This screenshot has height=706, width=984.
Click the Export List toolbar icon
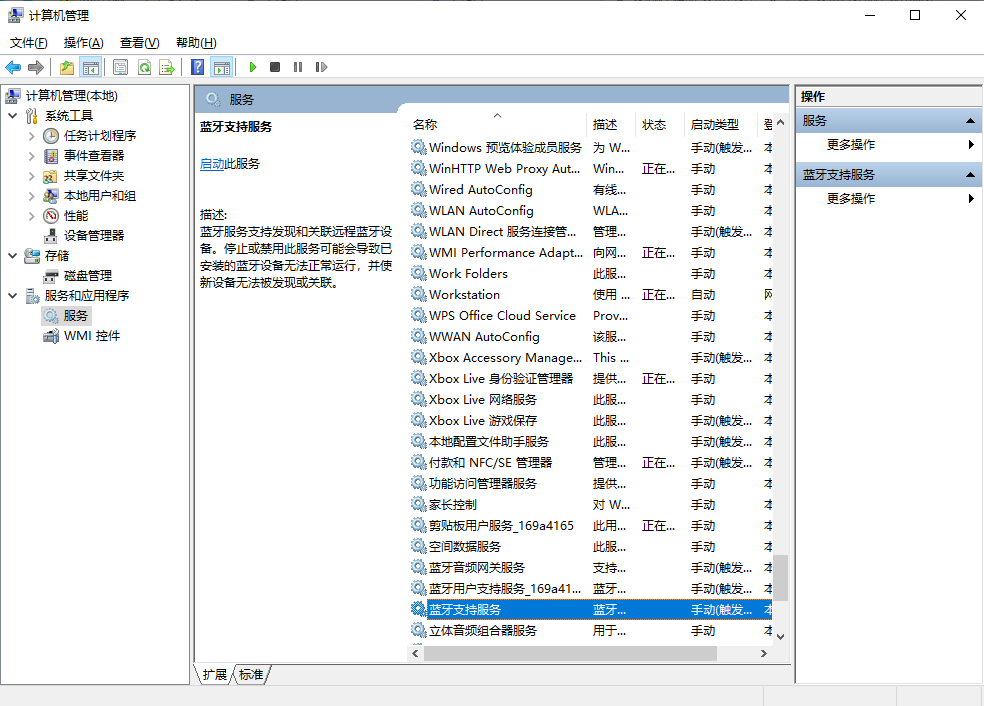pos(167,67)
